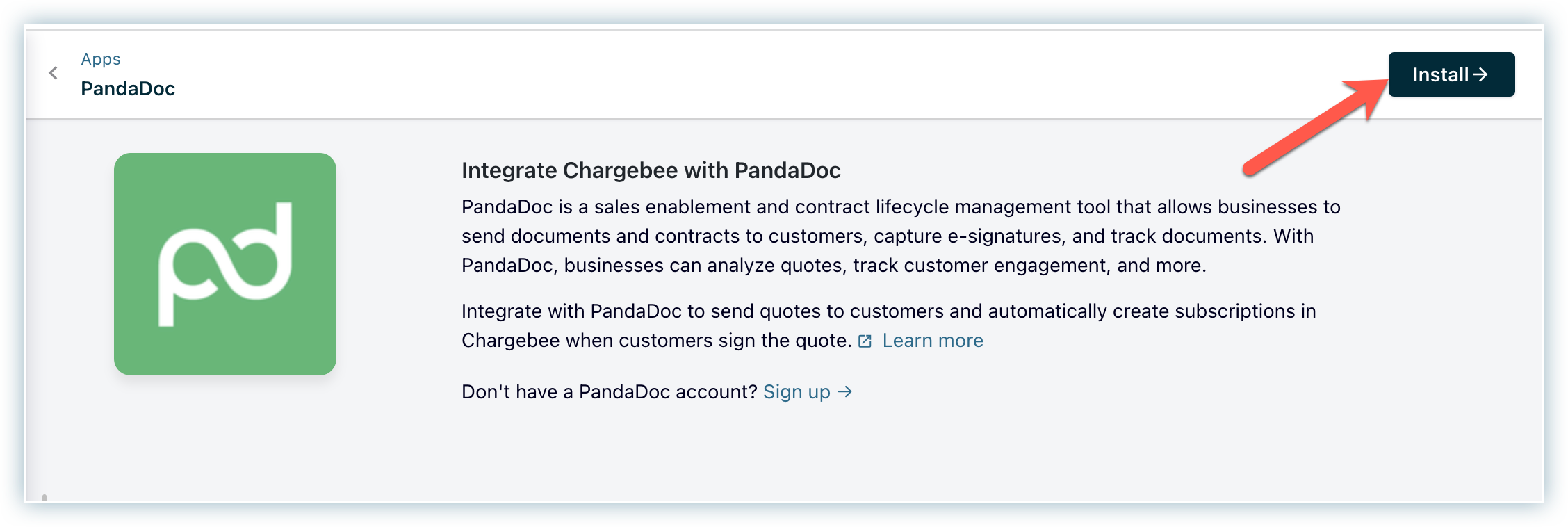The height and width of the screenshot is (527, 1568).
Task: Click the paragraph describing PandaDoc sales enablement
Action: pyautogui.click(x=901, y=236)
